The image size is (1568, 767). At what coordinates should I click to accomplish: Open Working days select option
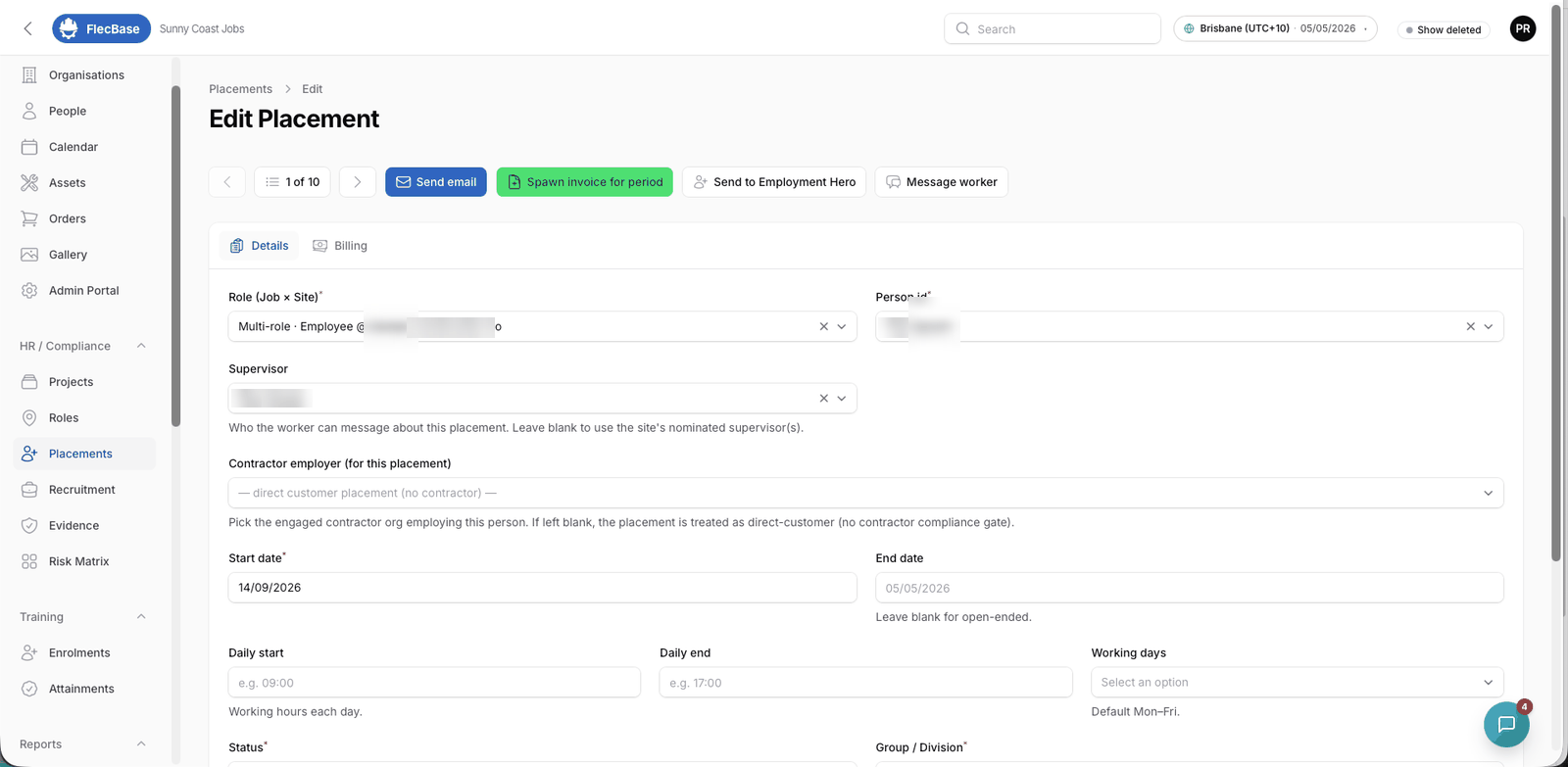click(1297, 683)
